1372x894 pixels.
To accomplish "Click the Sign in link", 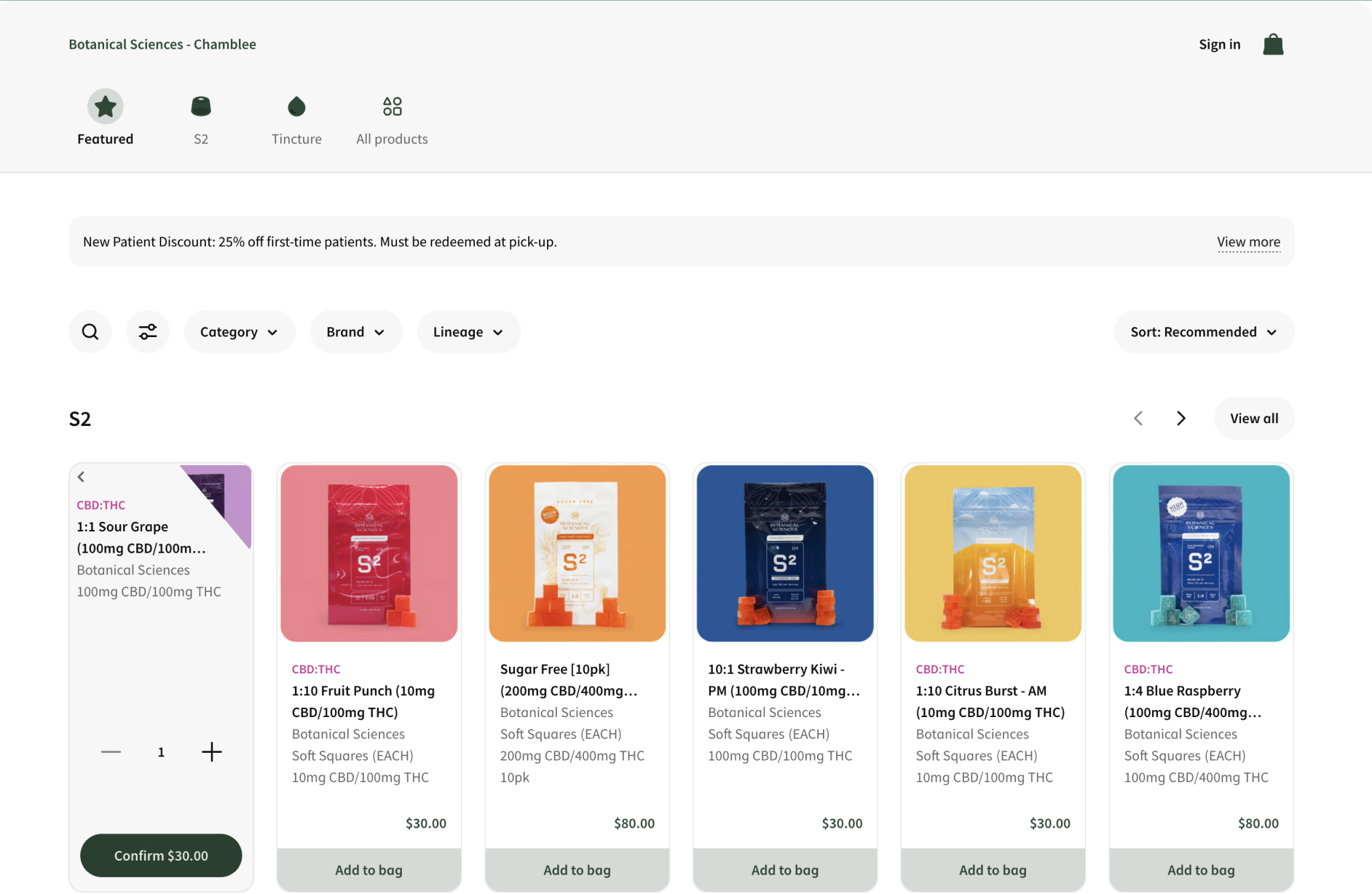I will (x=1220, y=44).
